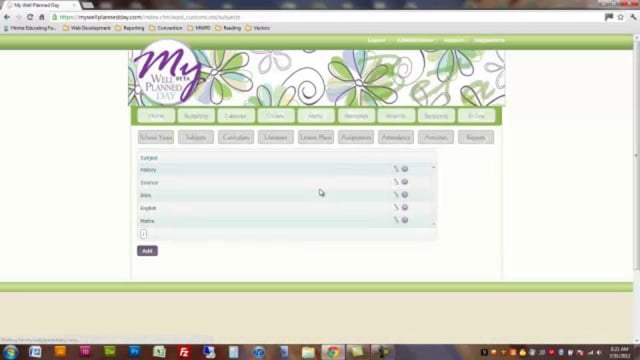Sort by the Subject column header

(149, 158)
